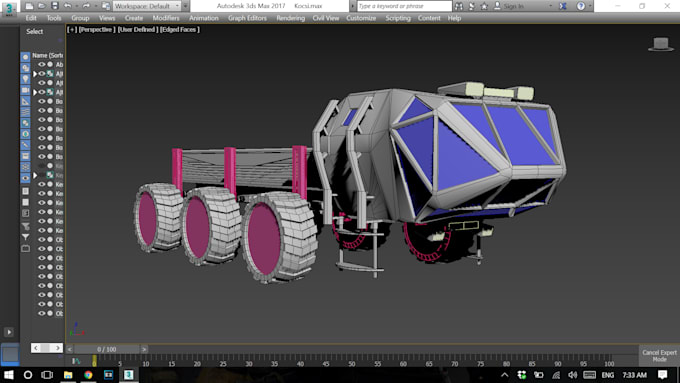Open the Scripting menu

(x=398, y=18)
